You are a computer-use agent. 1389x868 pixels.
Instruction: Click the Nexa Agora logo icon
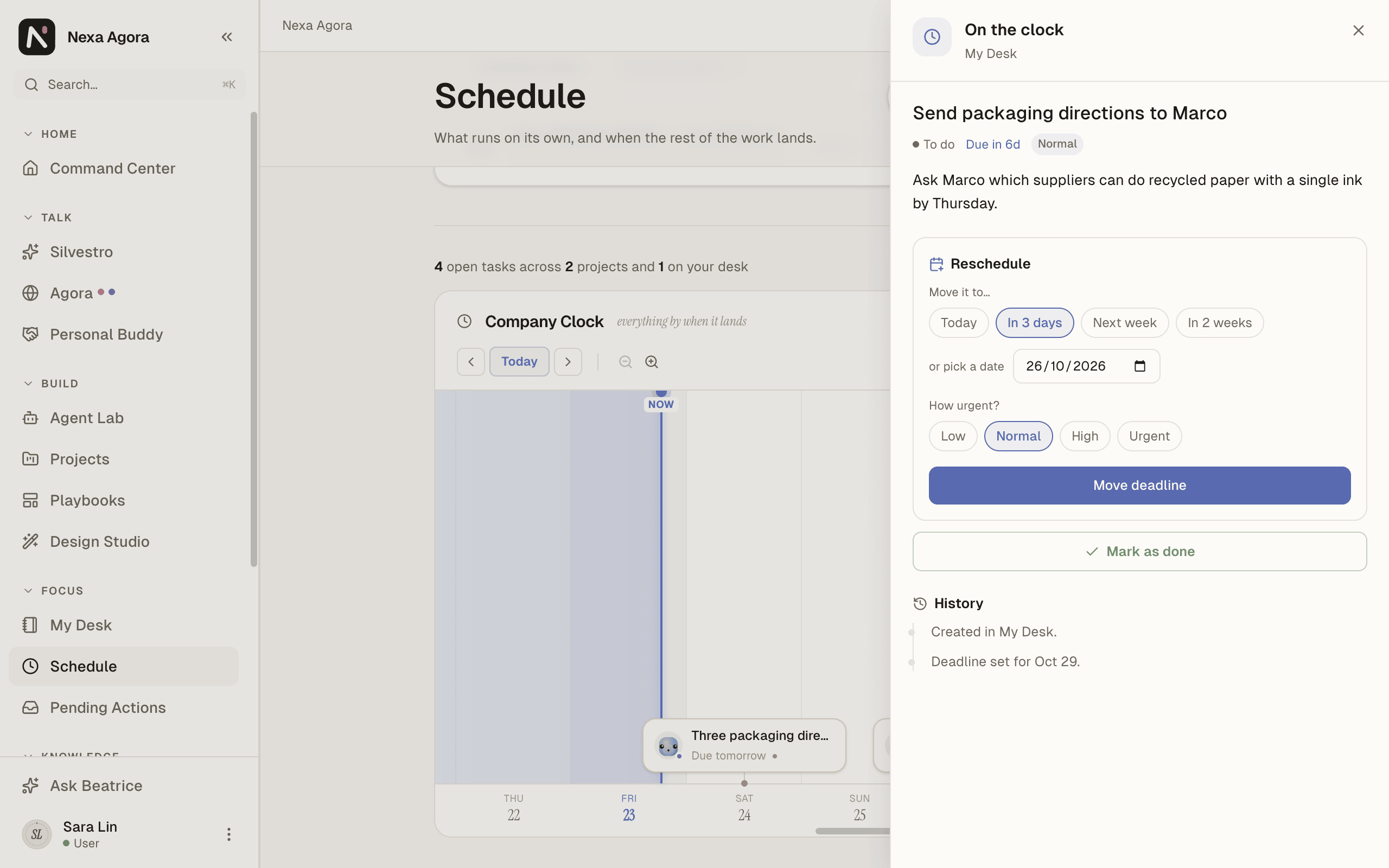coord(37,37)
